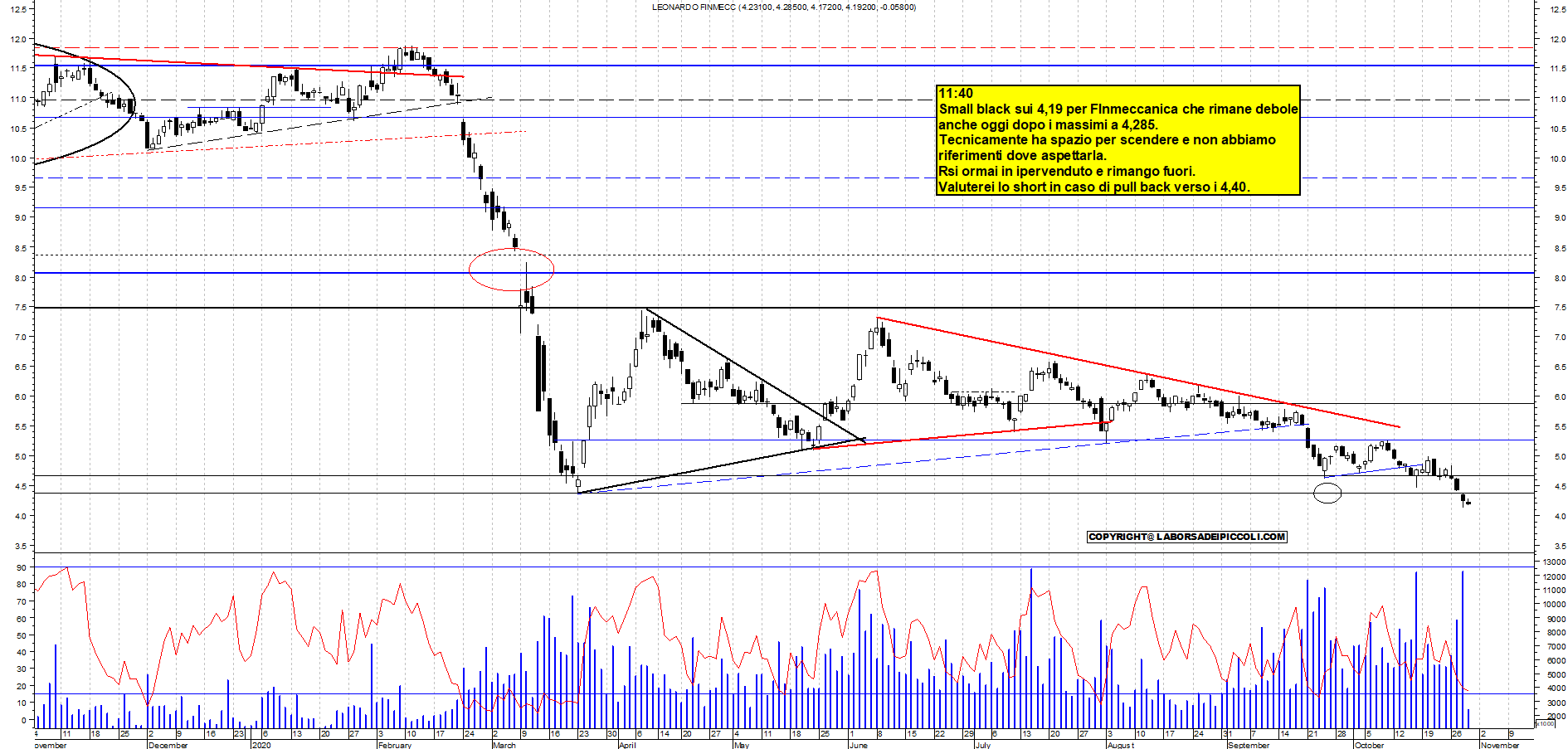Click the LEONARDO FINMECC chart title
1568x749 pixels.
click(x=784, y=7)
